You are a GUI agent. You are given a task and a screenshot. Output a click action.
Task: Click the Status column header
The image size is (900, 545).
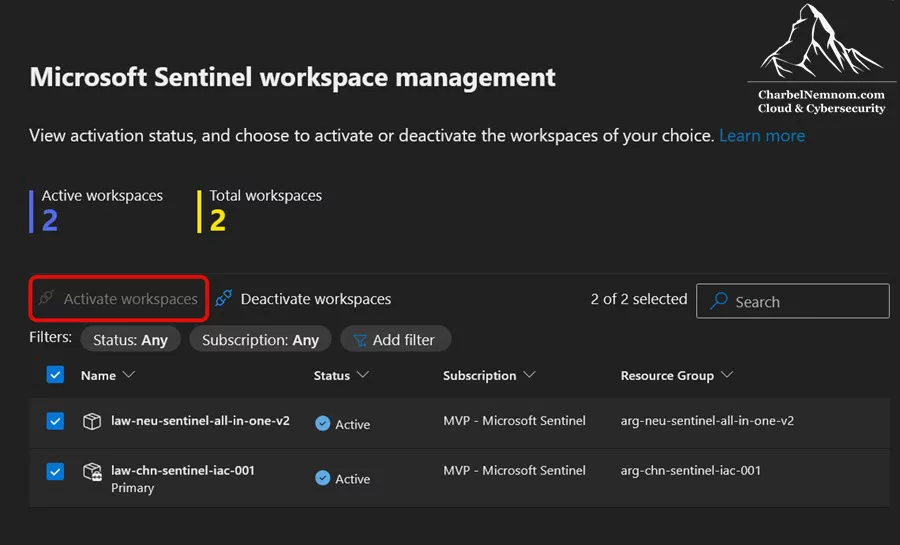coord(332,376)
